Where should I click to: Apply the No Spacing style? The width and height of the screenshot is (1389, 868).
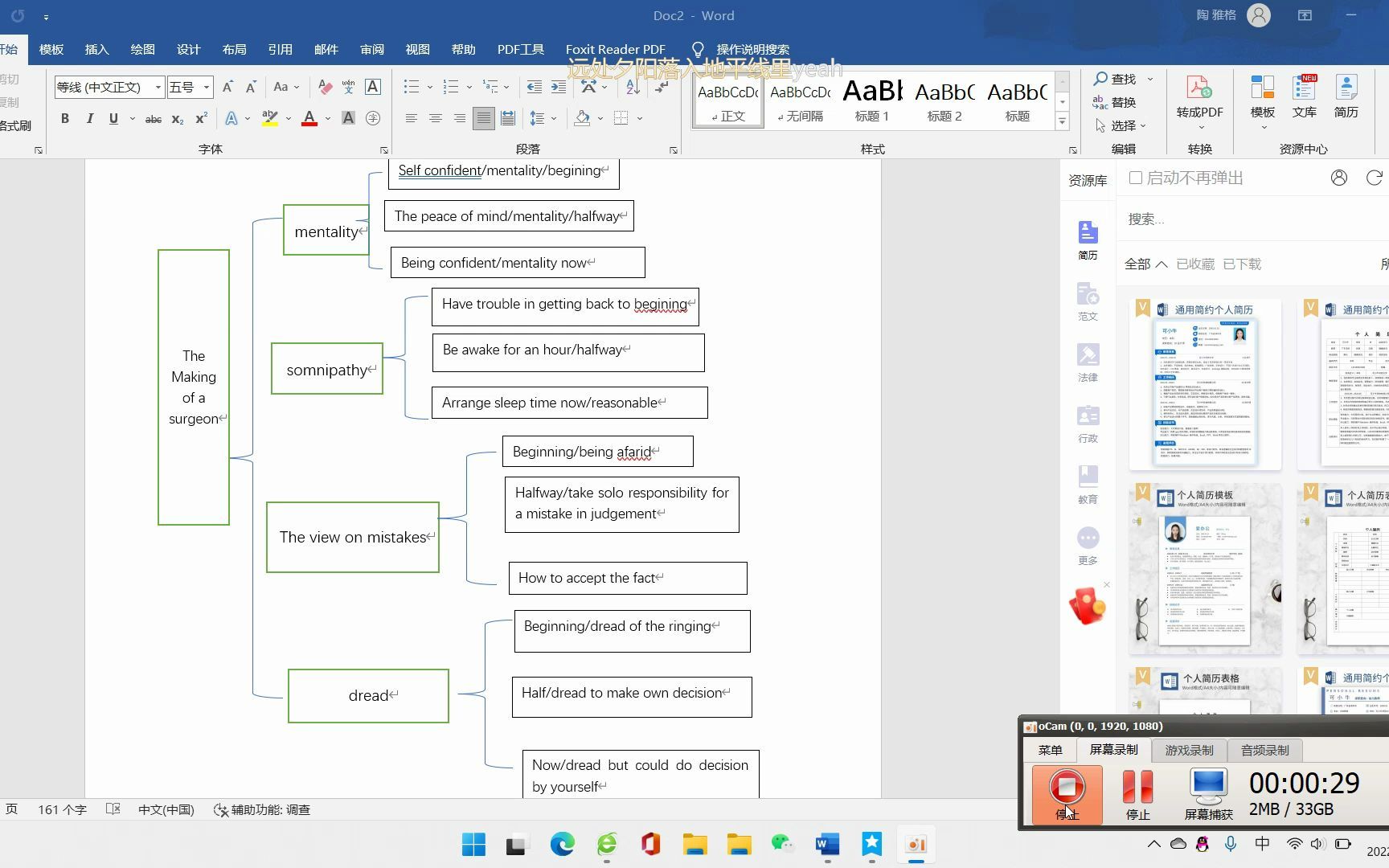800,100
